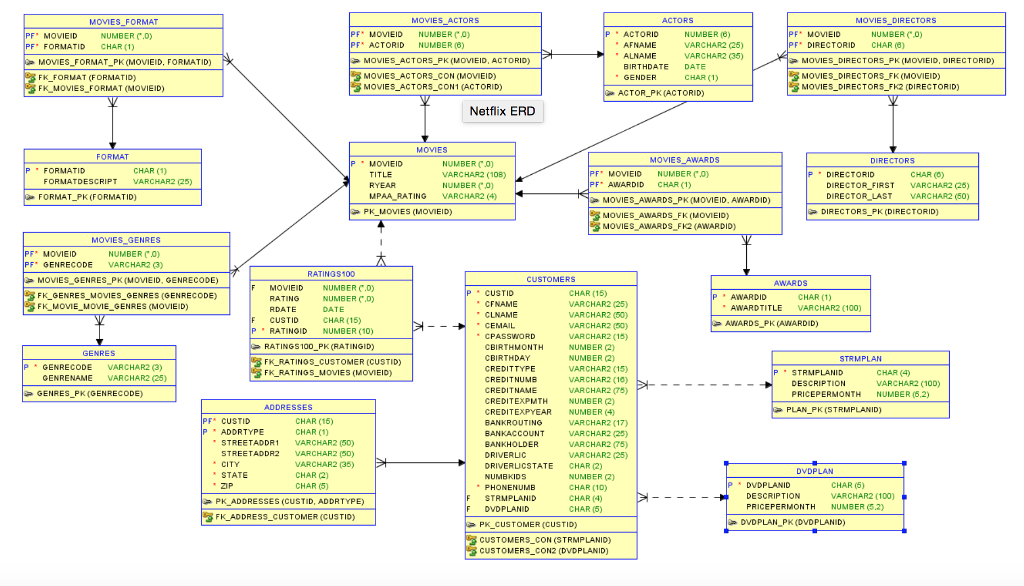Click the key icon beside ACTOR_PK
This screenshot has height=586, width=1024.
610,93
